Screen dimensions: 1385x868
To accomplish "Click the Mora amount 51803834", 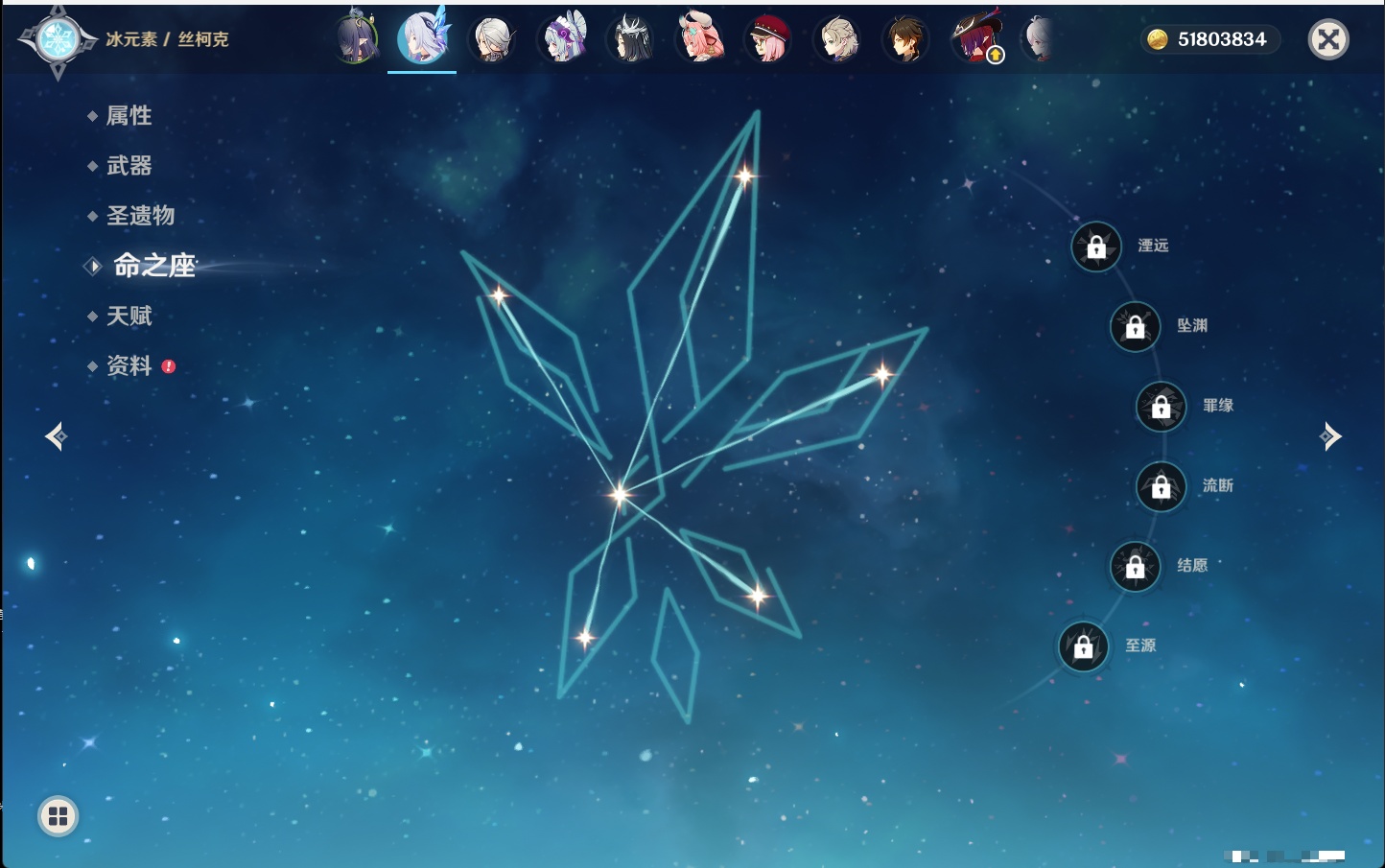I will (x=1222, y=39).
